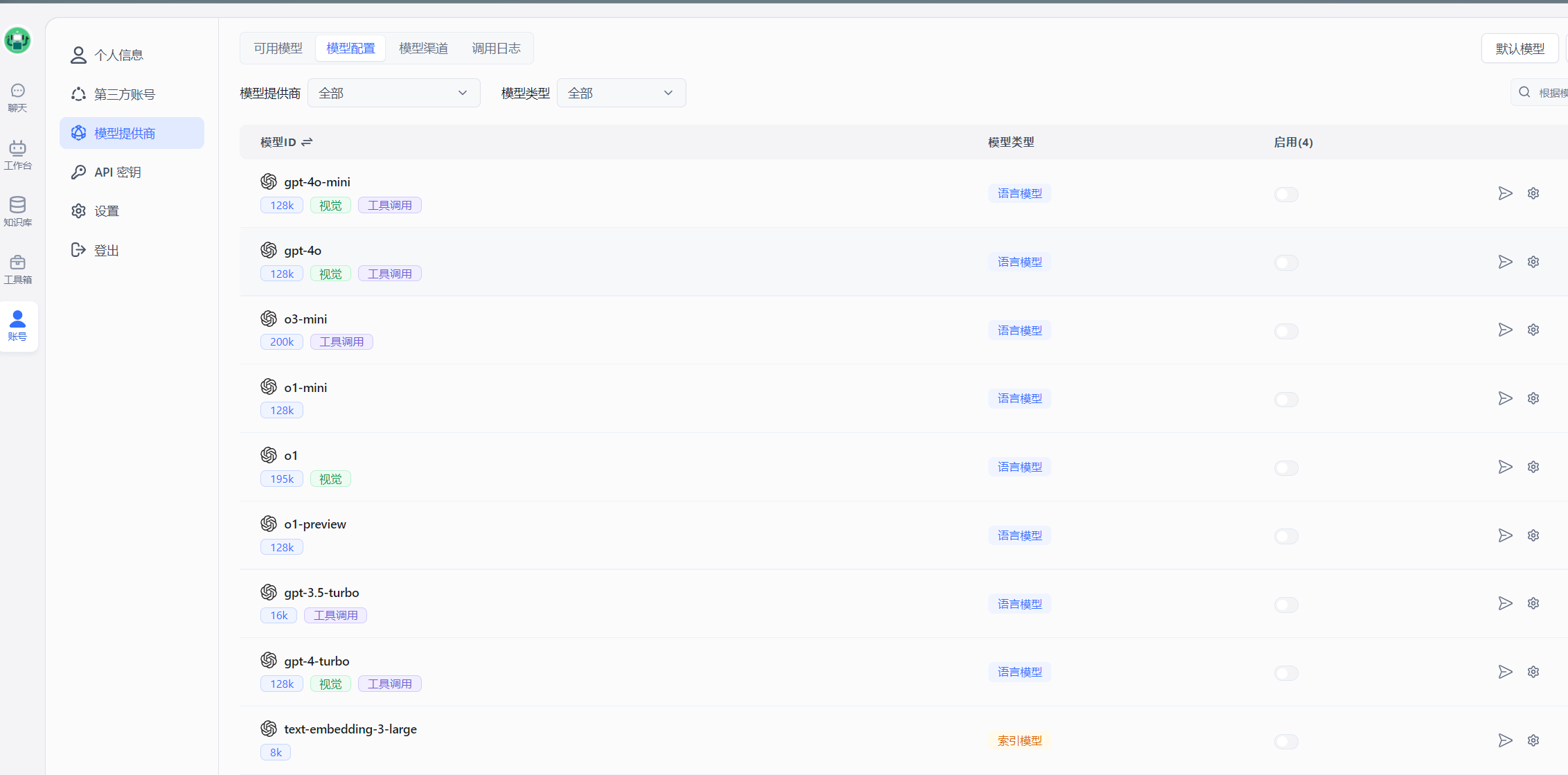Open the Toolbox (工具箱) sidebar icon

[18, 269]
